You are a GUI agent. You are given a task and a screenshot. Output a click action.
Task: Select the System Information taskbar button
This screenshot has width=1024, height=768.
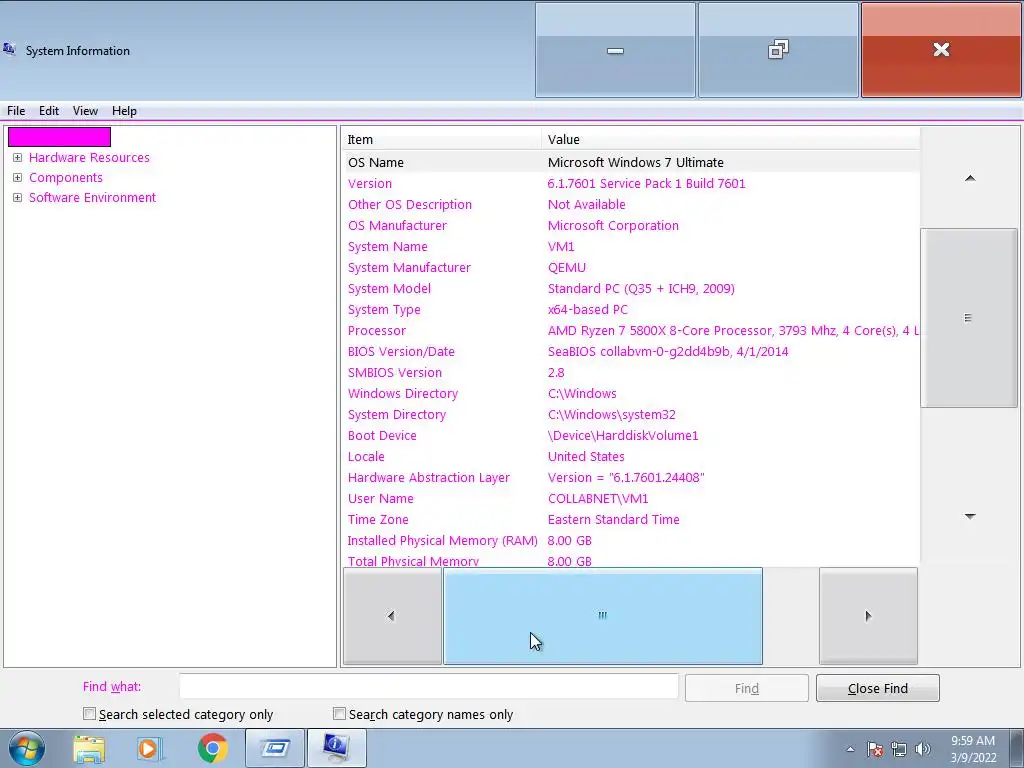coord(336,748)
